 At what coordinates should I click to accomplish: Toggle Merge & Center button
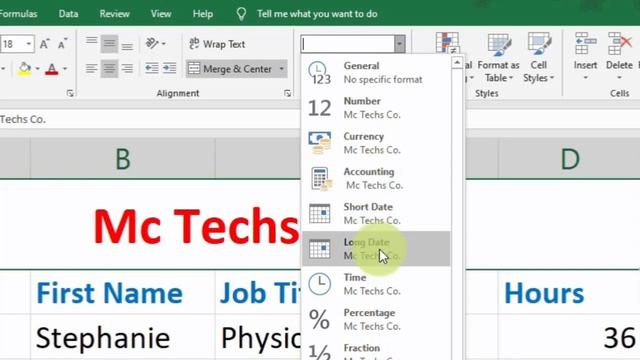point(231,69)
